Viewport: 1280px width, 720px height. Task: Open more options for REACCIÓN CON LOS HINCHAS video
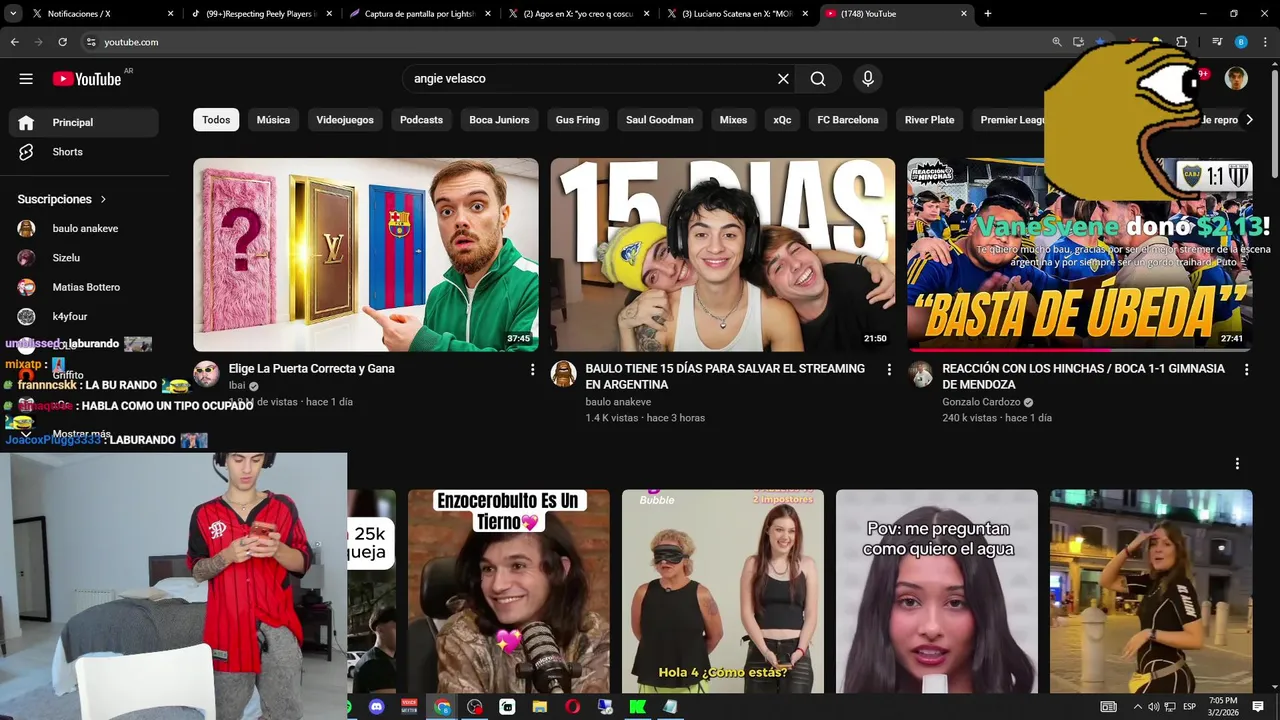click(1246, 369)
